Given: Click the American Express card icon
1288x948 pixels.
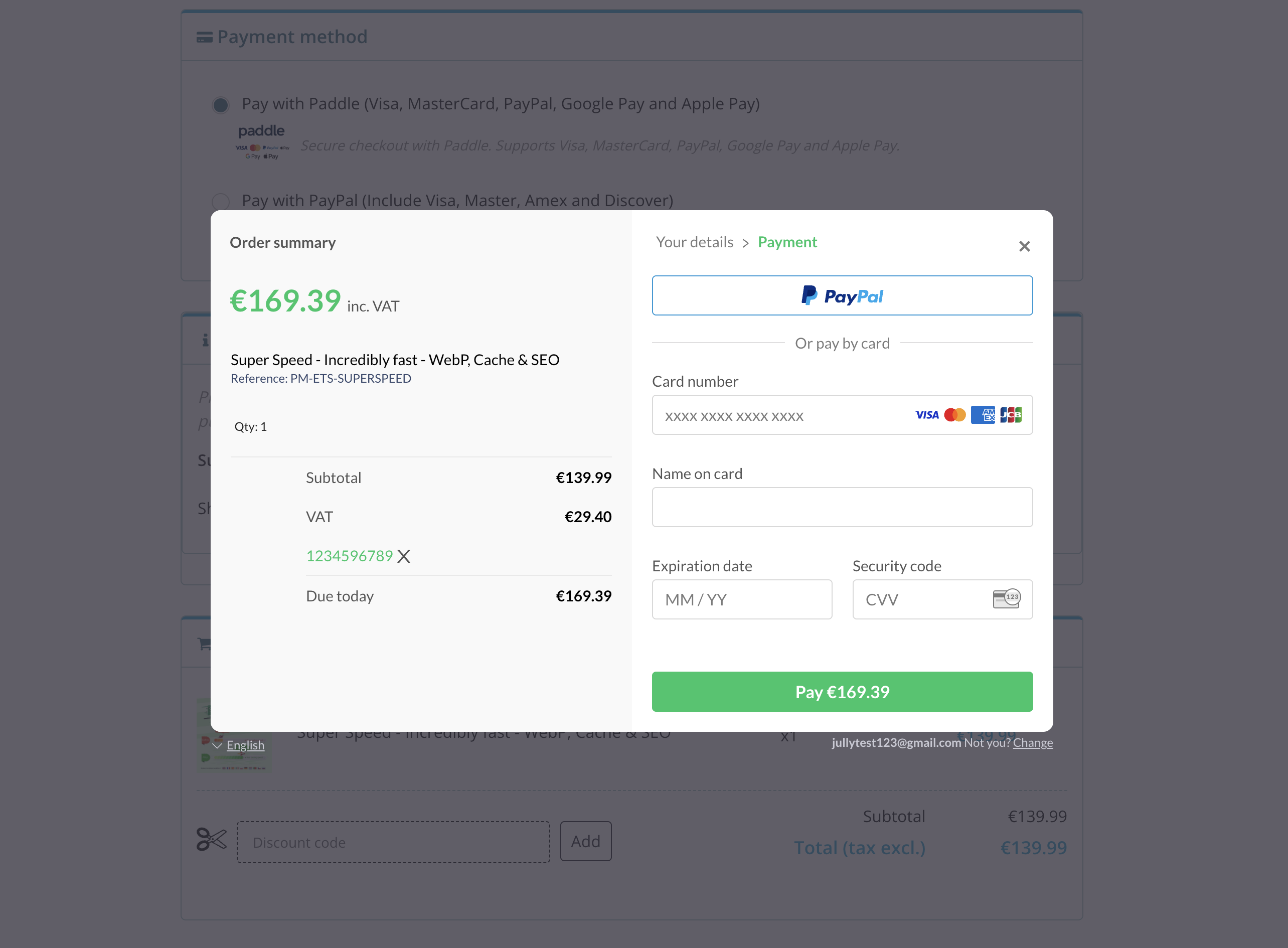Looking at the screenshot, I should pyautogui.click(x=983, y=415).
